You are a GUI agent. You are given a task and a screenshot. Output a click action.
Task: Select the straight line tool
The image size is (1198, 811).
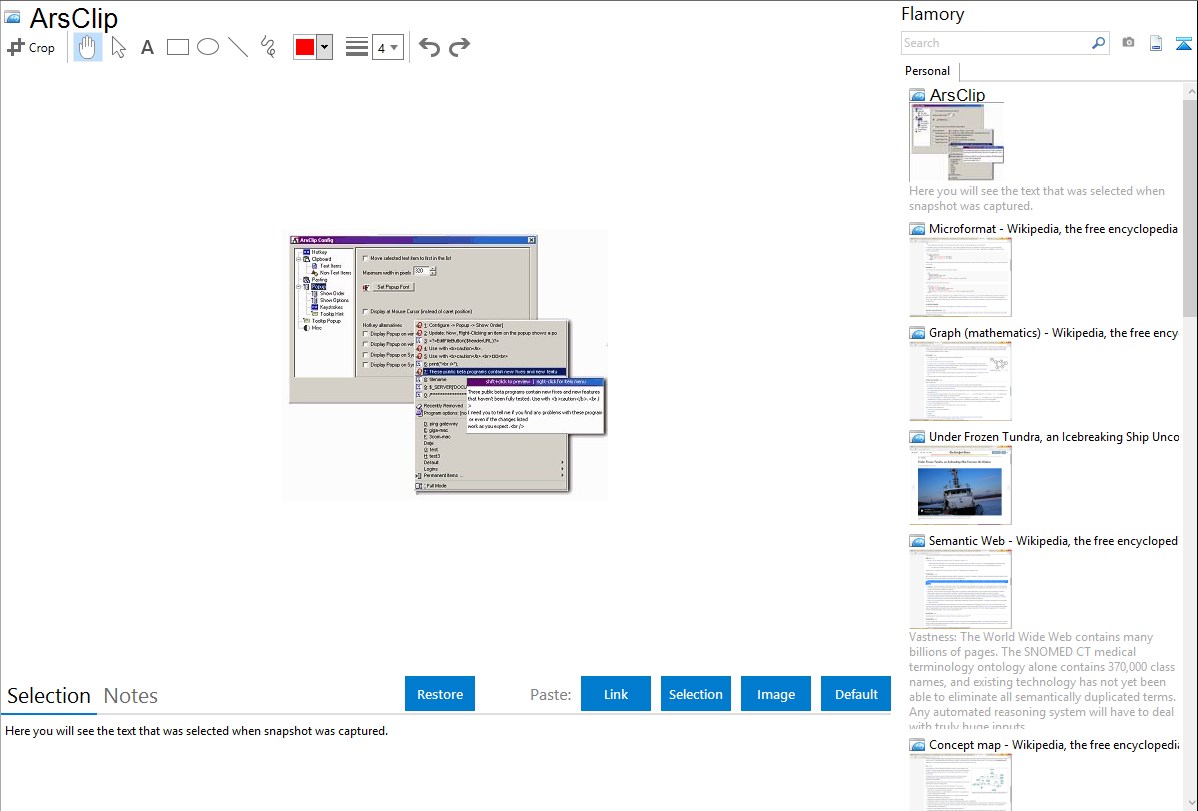pyautogui.click(x=238, y=47)
